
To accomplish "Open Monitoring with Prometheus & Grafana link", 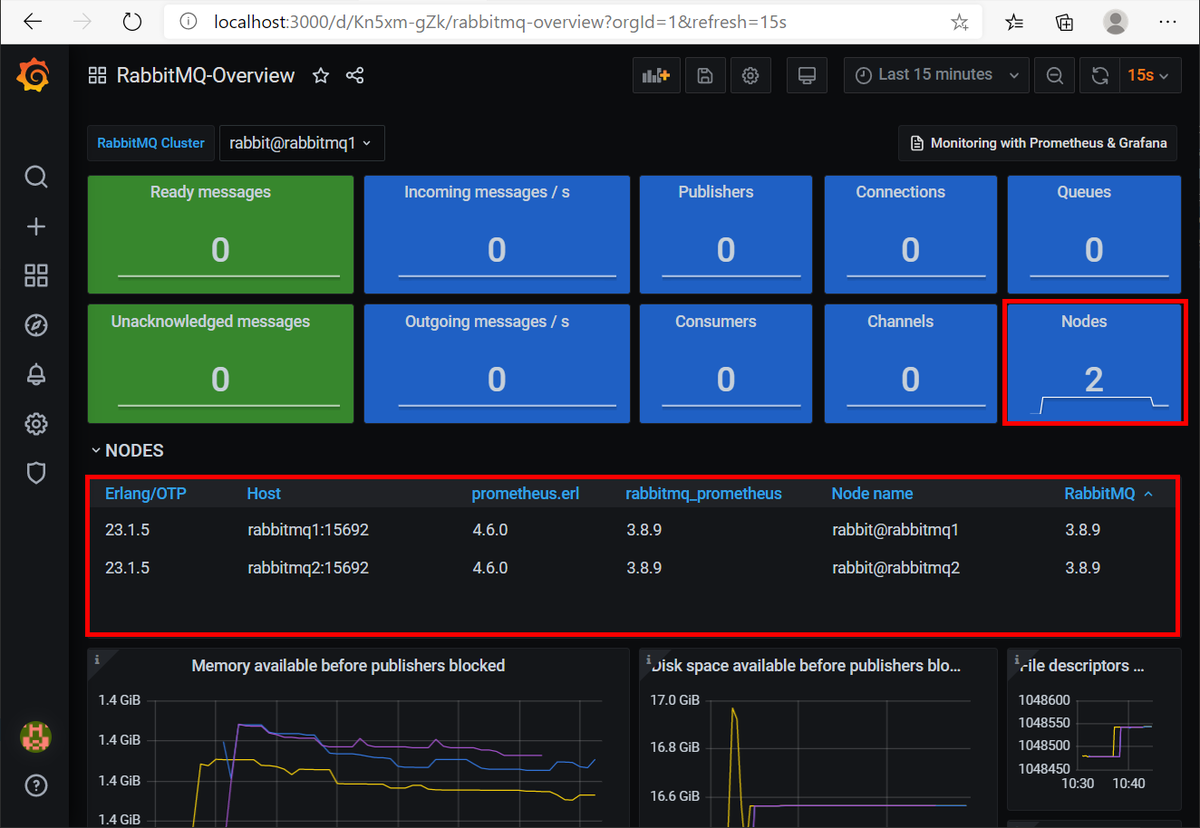I will pos(1037,143).
